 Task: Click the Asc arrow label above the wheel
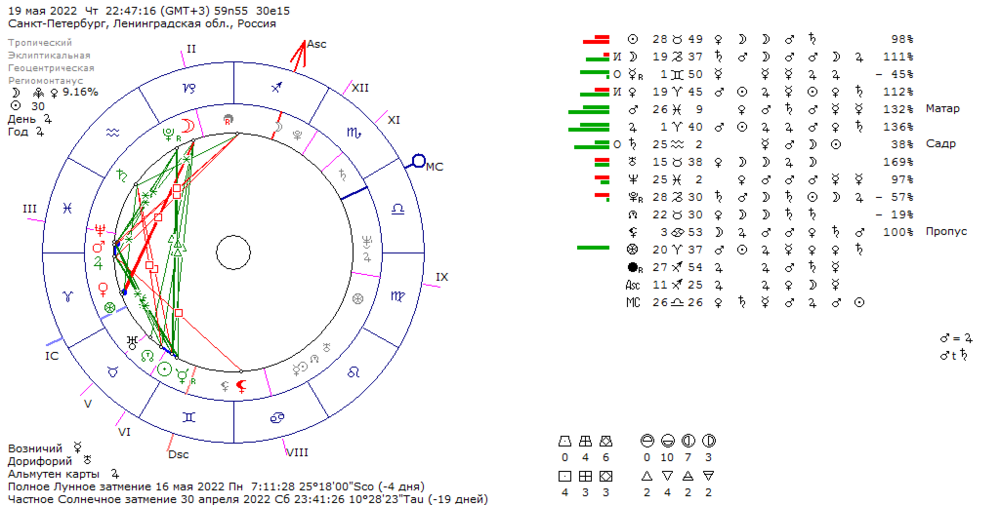(x=316, y=44)
